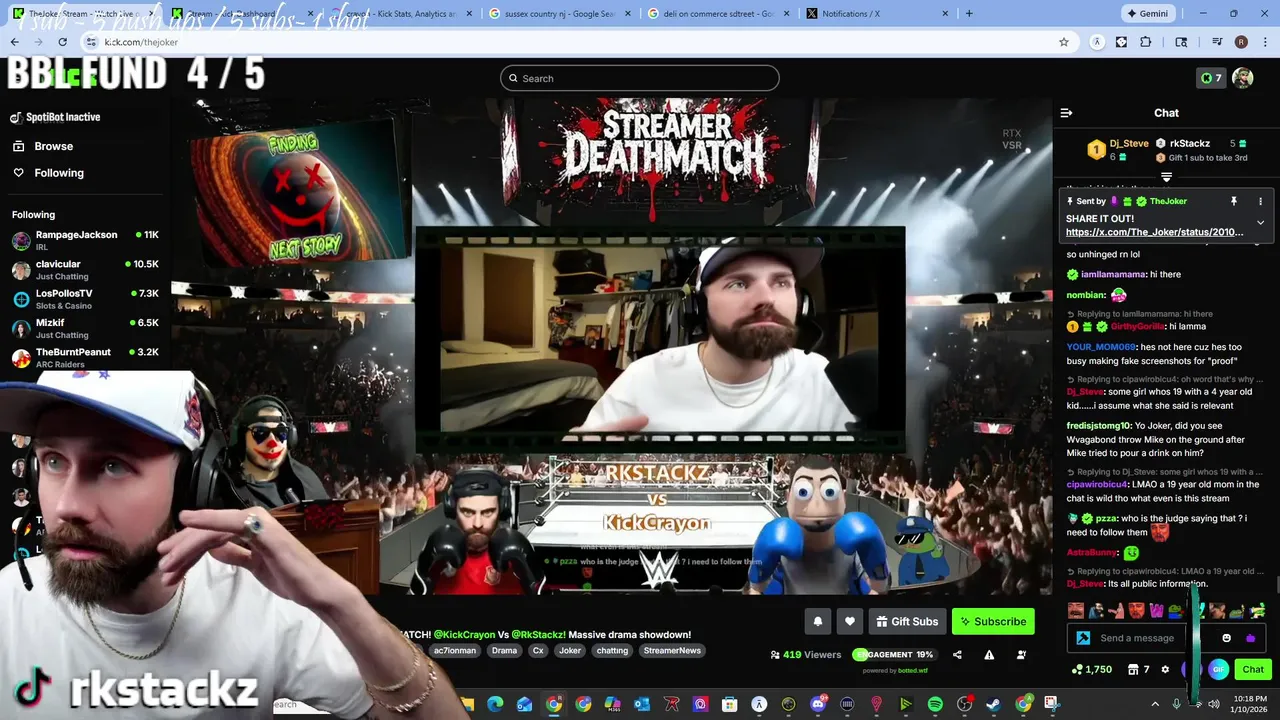Click the 419 Viewers count
Image resolution: width=1280 pixels, height=720 pixels.
click(x=806, y=655)
